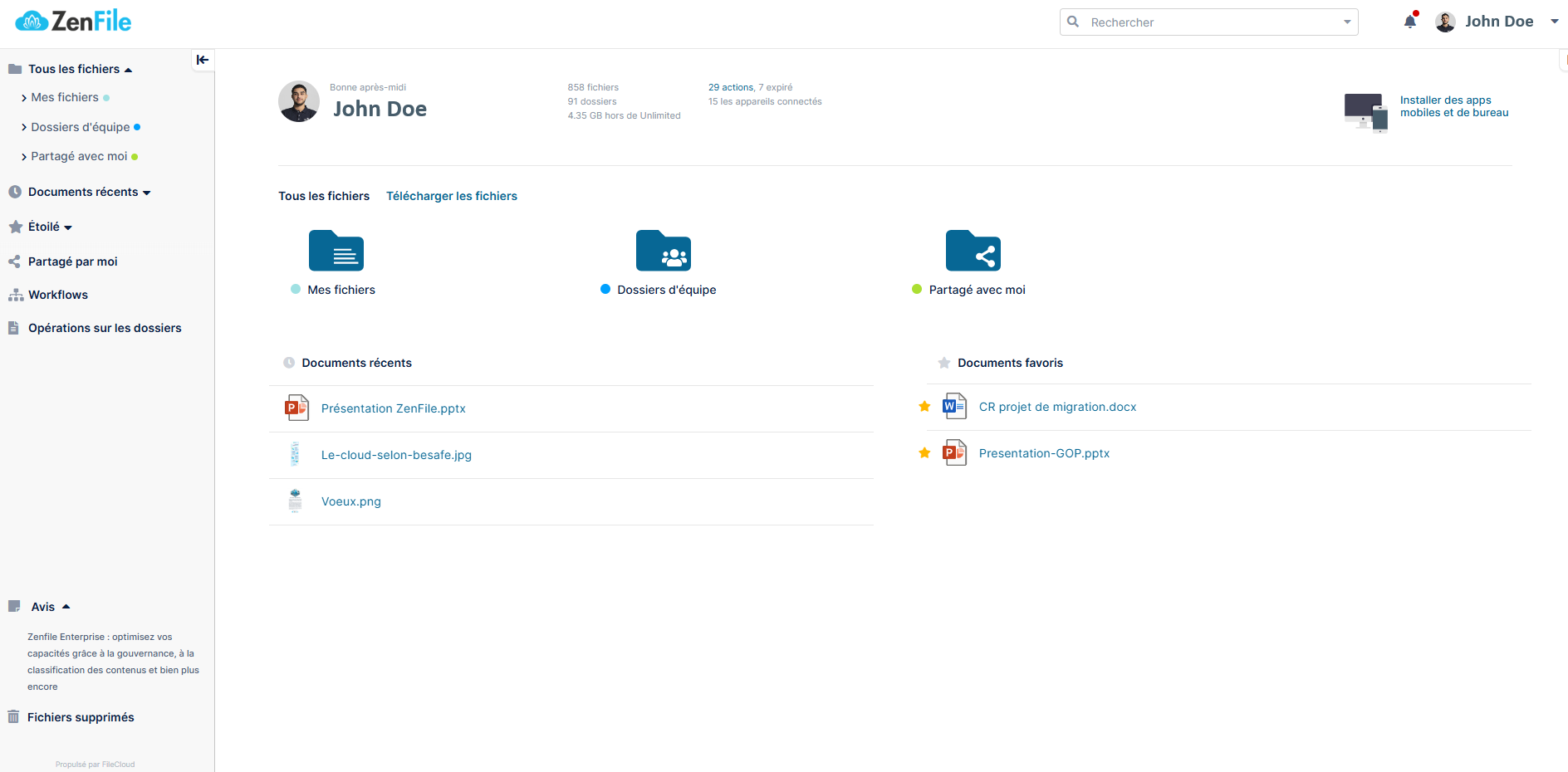
Task: Click the trash icon for Fichiers supprimés
Action: tap(13, 716)
